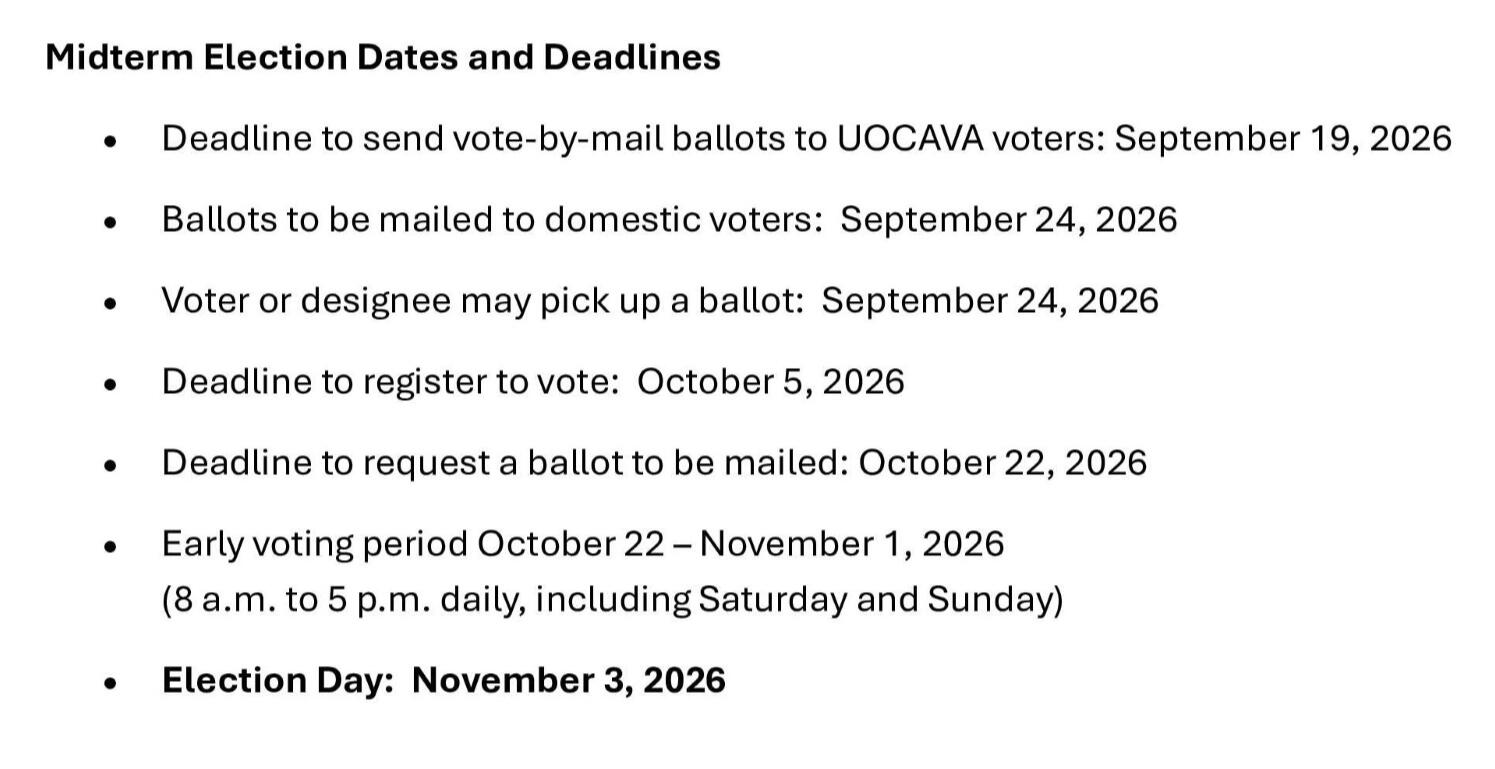Click the date October 5, 2026
The width and height of the screenshot is (1495, 769).
pyautogui.click(x=770, y=381)
